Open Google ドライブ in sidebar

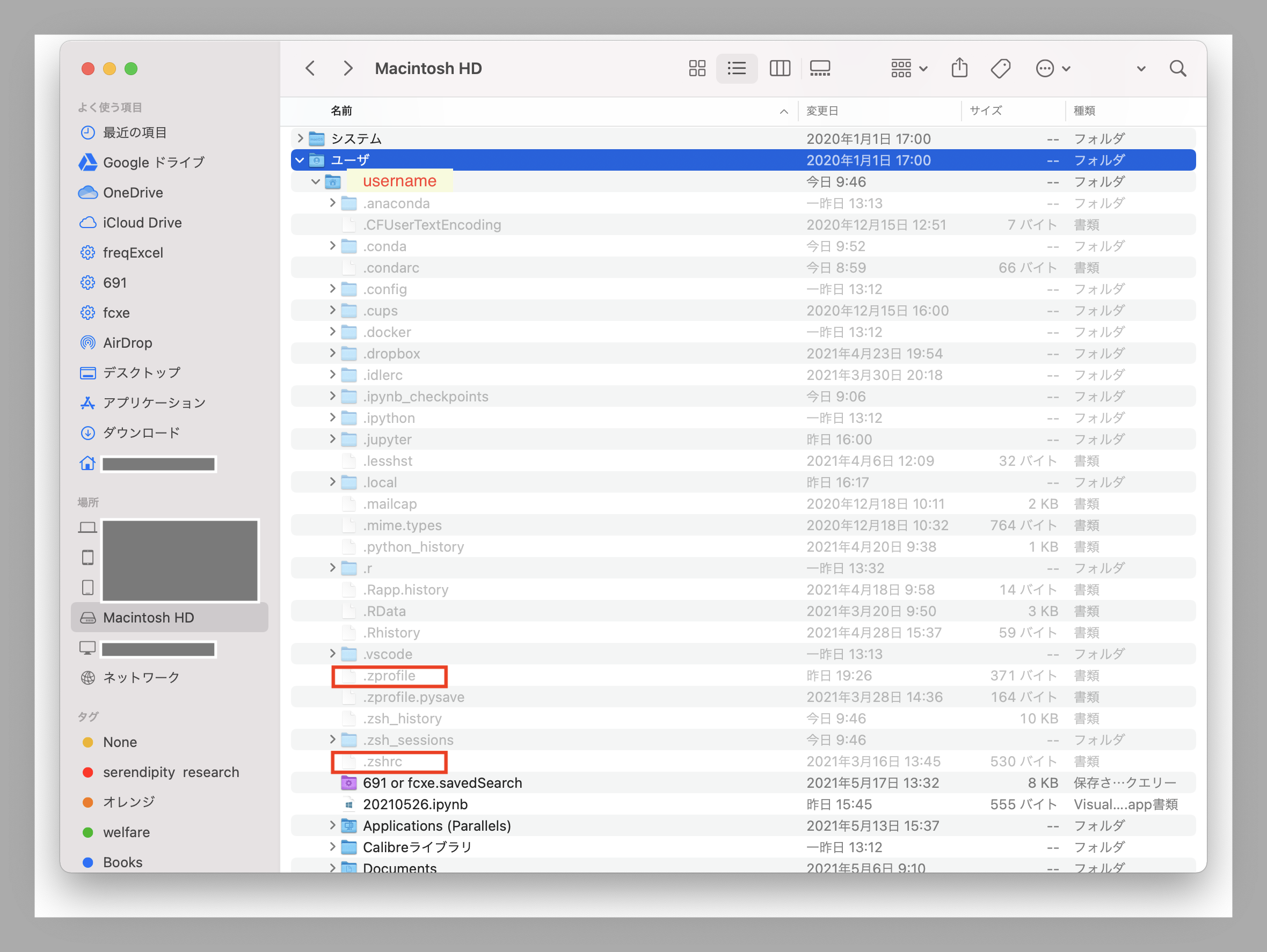[154, 163]
